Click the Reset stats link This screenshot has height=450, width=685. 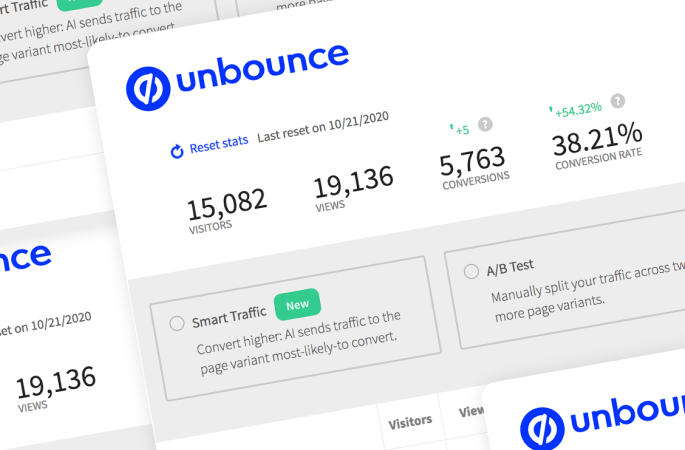[218, 145]
